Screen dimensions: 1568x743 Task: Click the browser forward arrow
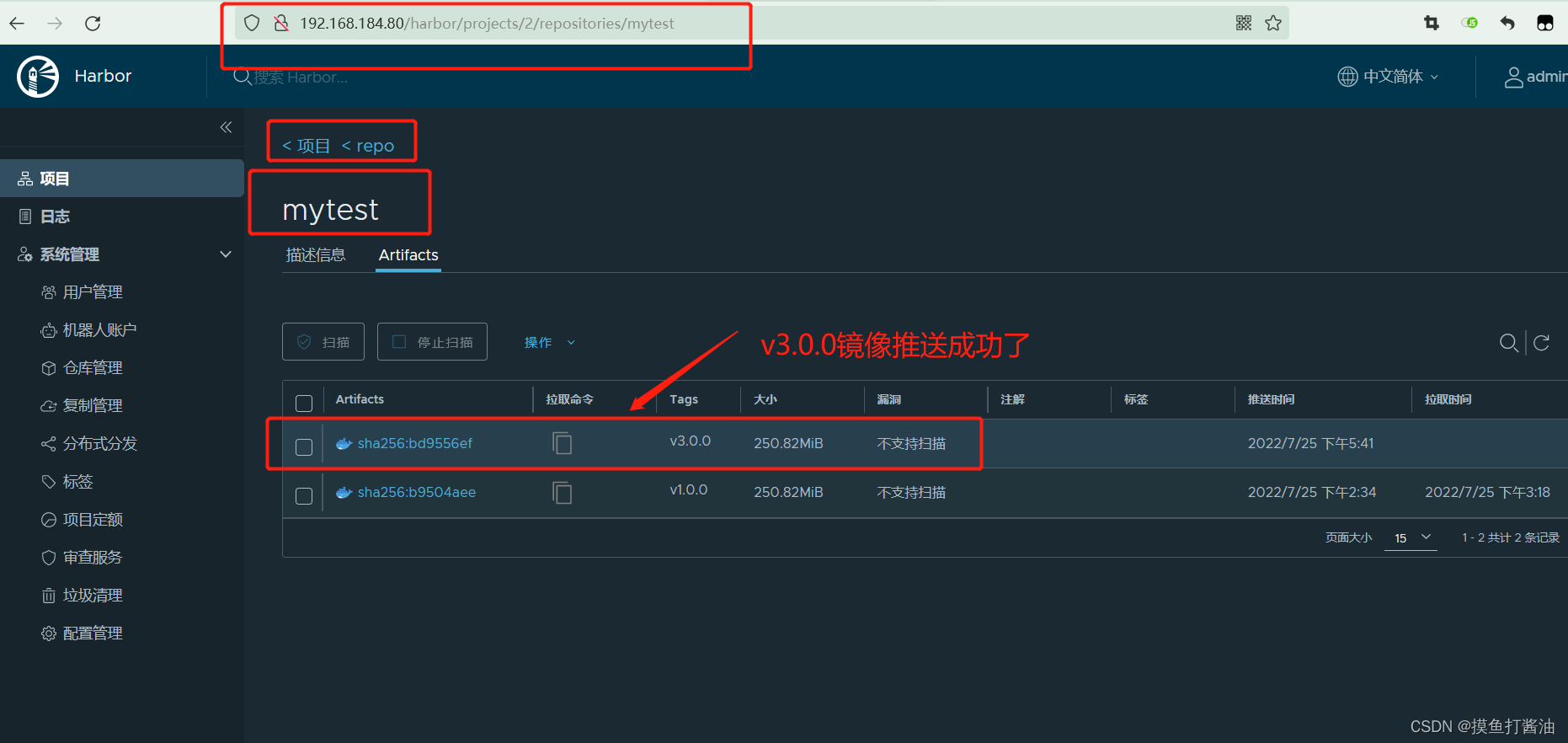[x=55, y=24]
